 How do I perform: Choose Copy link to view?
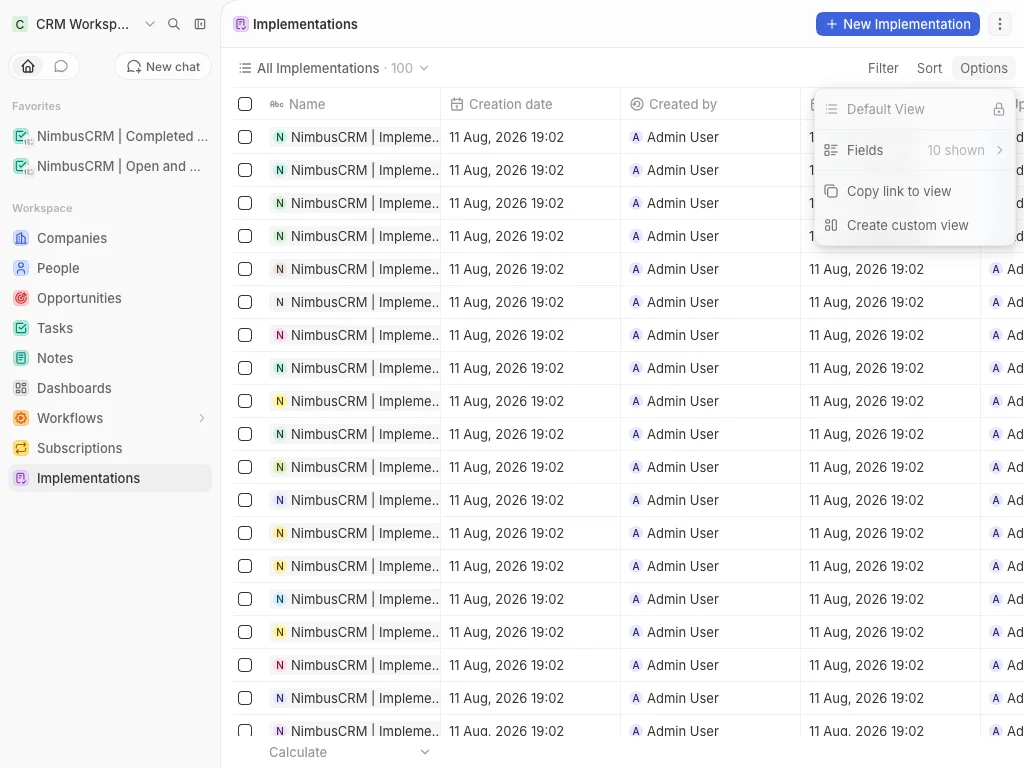(x=914, y=191)
